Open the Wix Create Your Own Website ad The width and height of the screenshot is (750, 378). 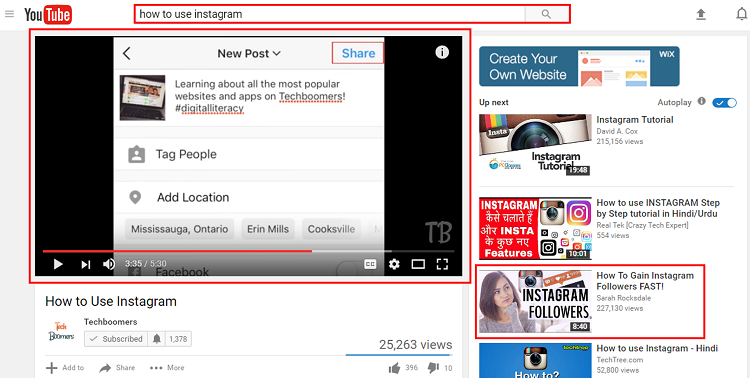pos(579,66)
